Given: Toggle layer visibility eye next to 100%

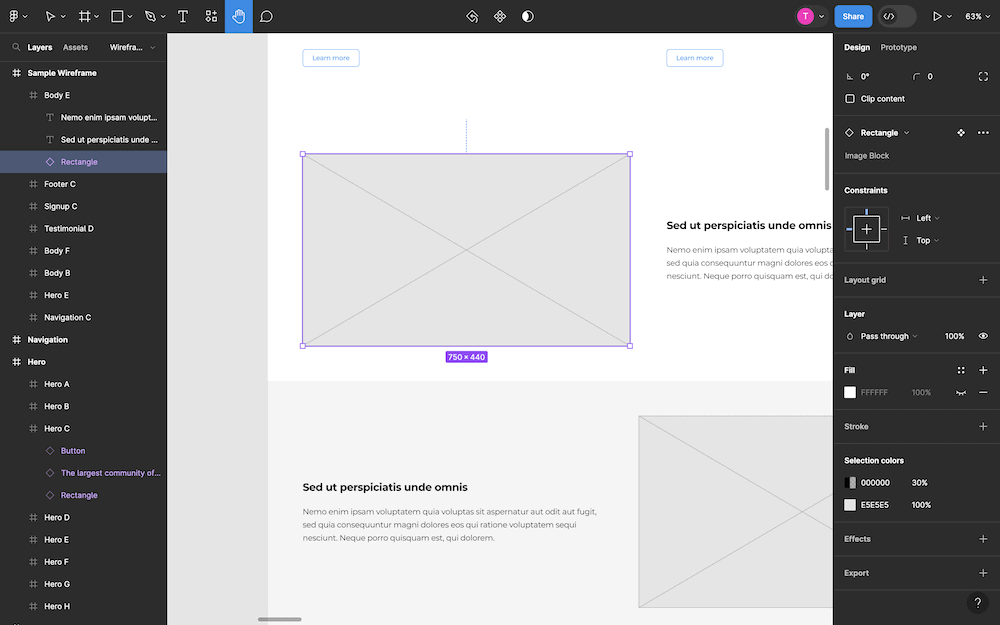Looking at the screenshot, I should coord(983,336).
